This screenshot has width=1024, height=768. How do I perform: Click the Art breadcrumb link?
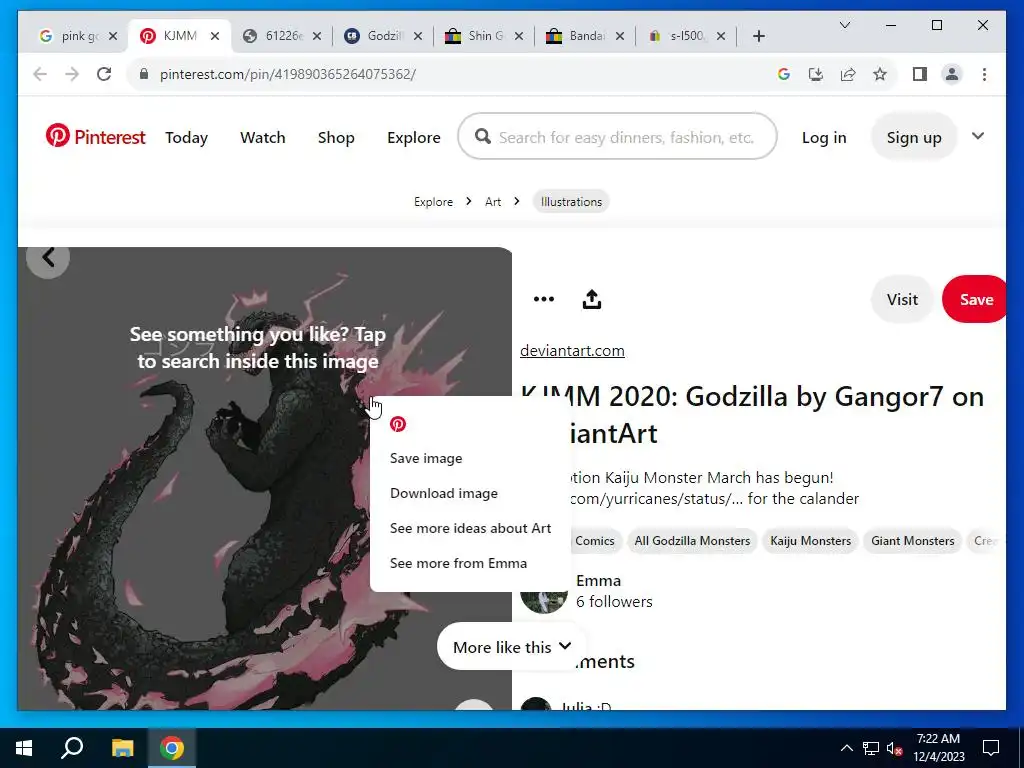click(492, 202)
